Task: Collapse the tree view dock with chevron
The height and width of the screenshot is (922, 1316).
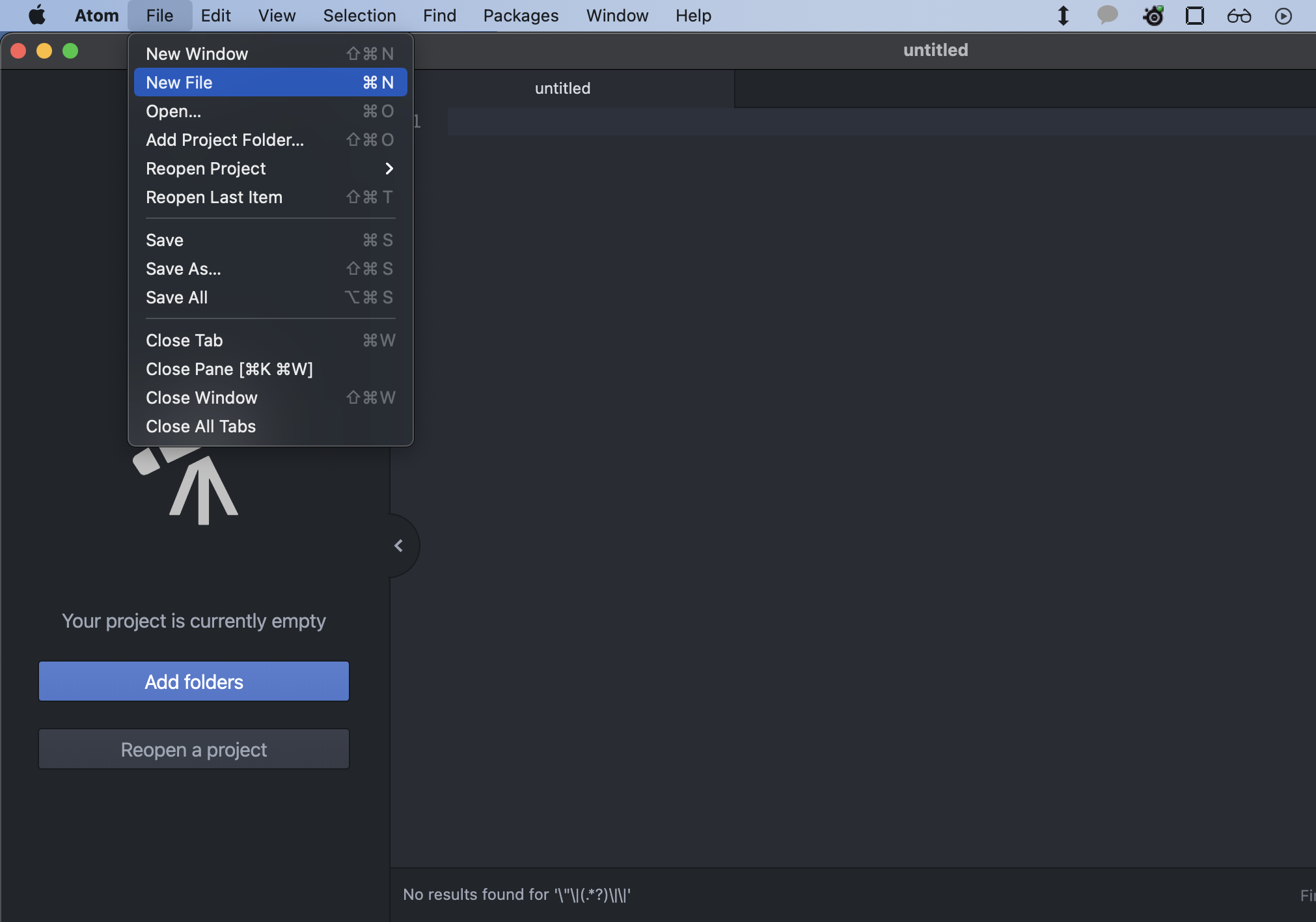Action: (x=399, y=546)
